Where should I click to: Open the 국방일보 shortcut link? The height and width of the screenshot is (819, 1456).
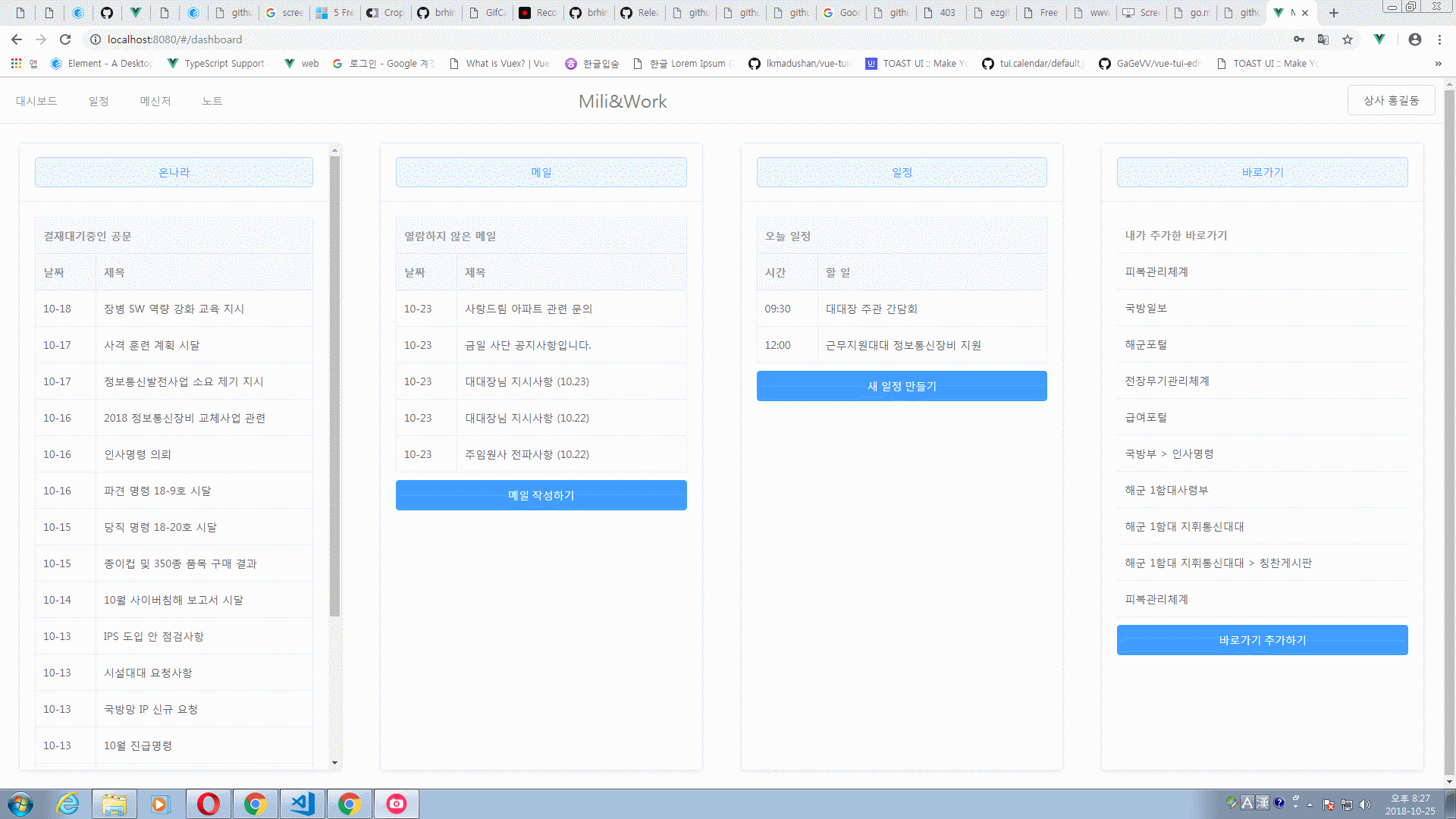coord(1146,308)
